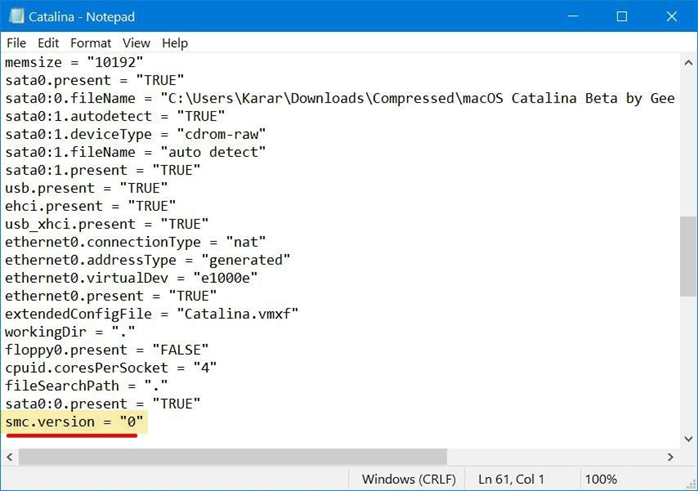Image resolution: width=698 pixels, height=491 pixels.
Task: Open the View menu
Action: click(136, 43)
